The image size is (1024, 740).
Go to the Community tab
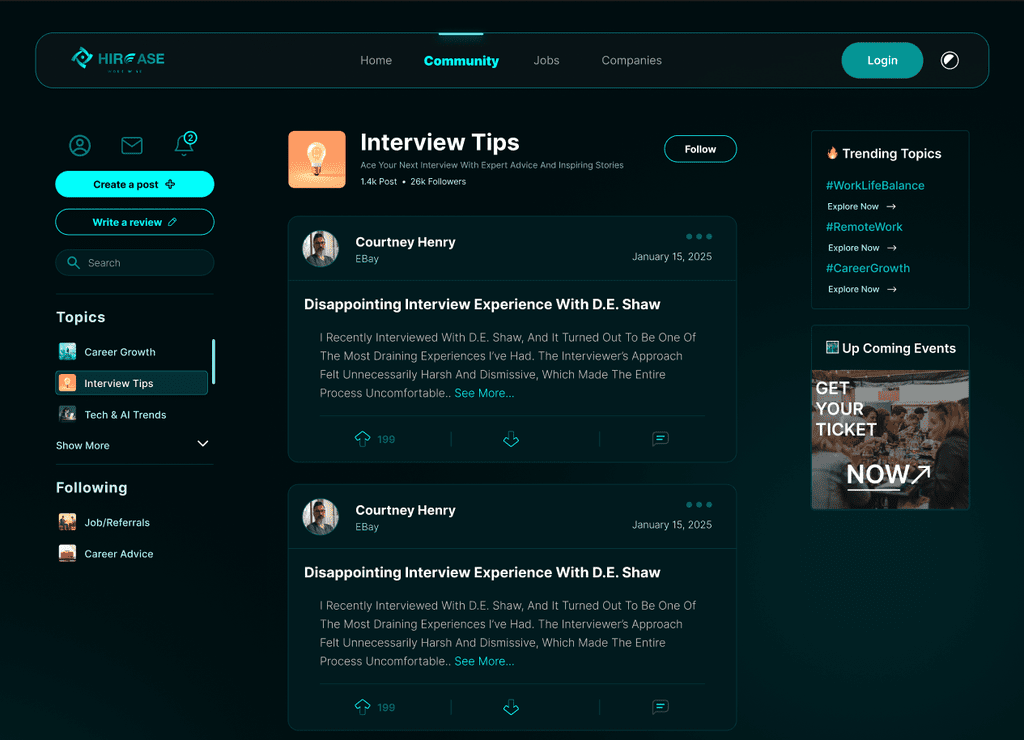pyautogui.click(x=461, y=61)
